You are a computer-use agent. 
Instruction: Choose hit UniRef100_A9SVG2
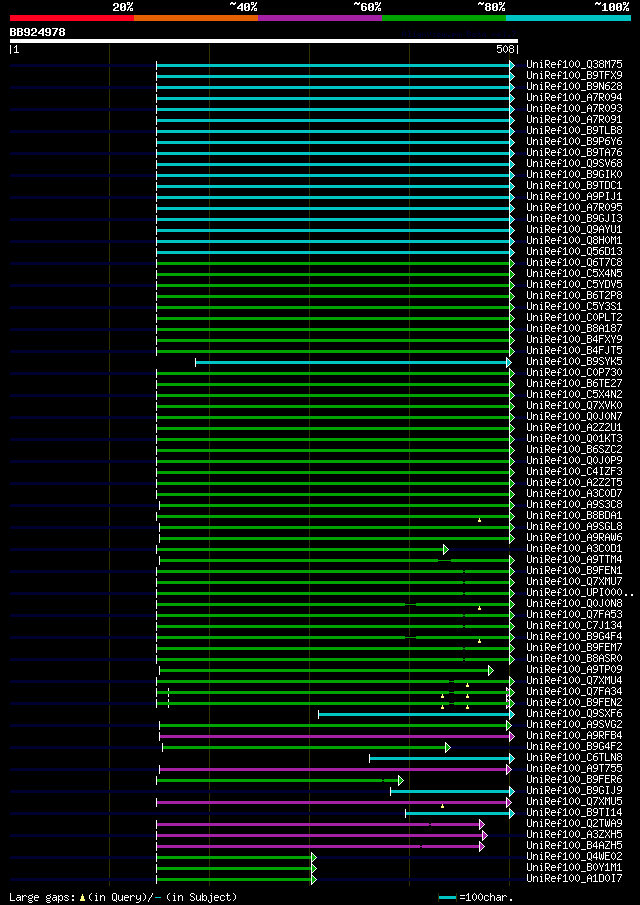tap(574, 725)
